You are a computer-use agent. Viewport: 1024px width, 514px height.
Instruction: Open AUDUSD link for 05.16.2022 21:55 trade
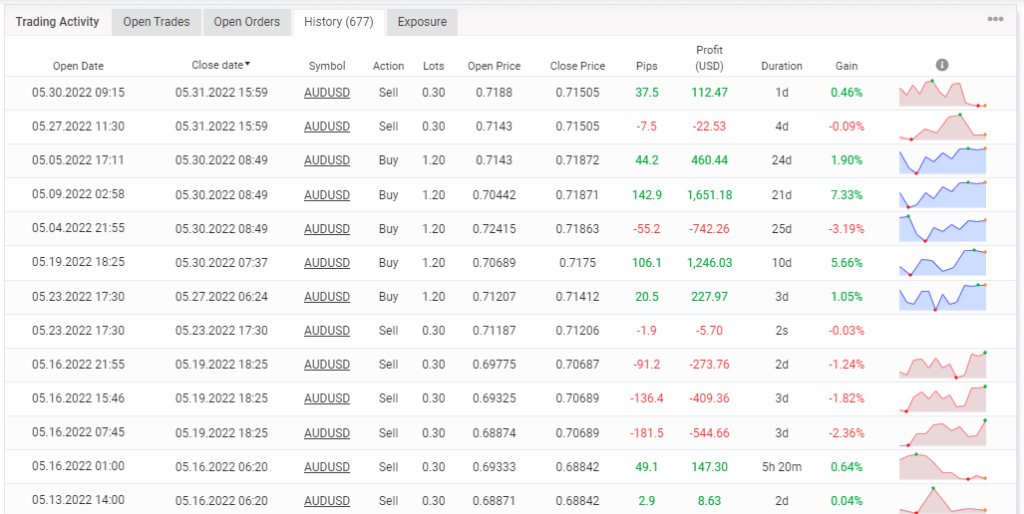[327, 364]
